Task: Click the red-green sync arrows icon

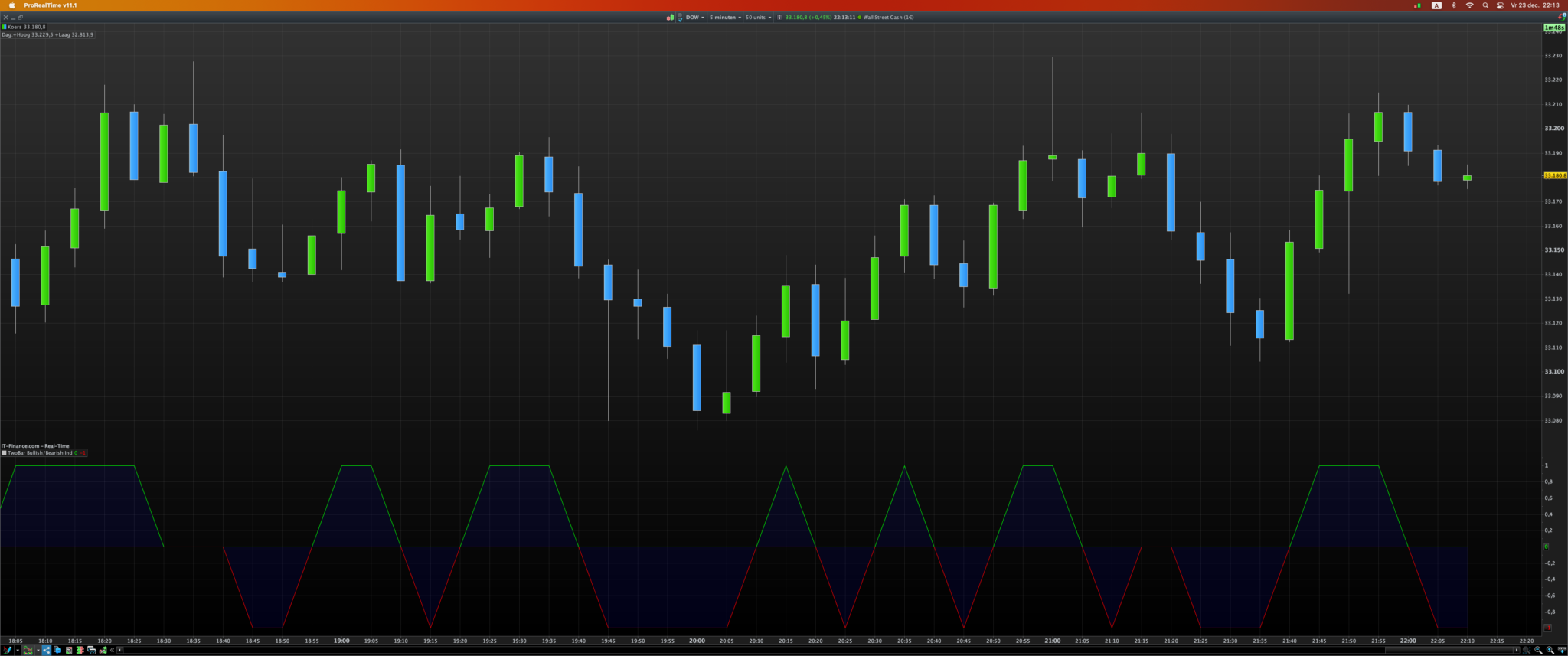Action: (1563, 17)
